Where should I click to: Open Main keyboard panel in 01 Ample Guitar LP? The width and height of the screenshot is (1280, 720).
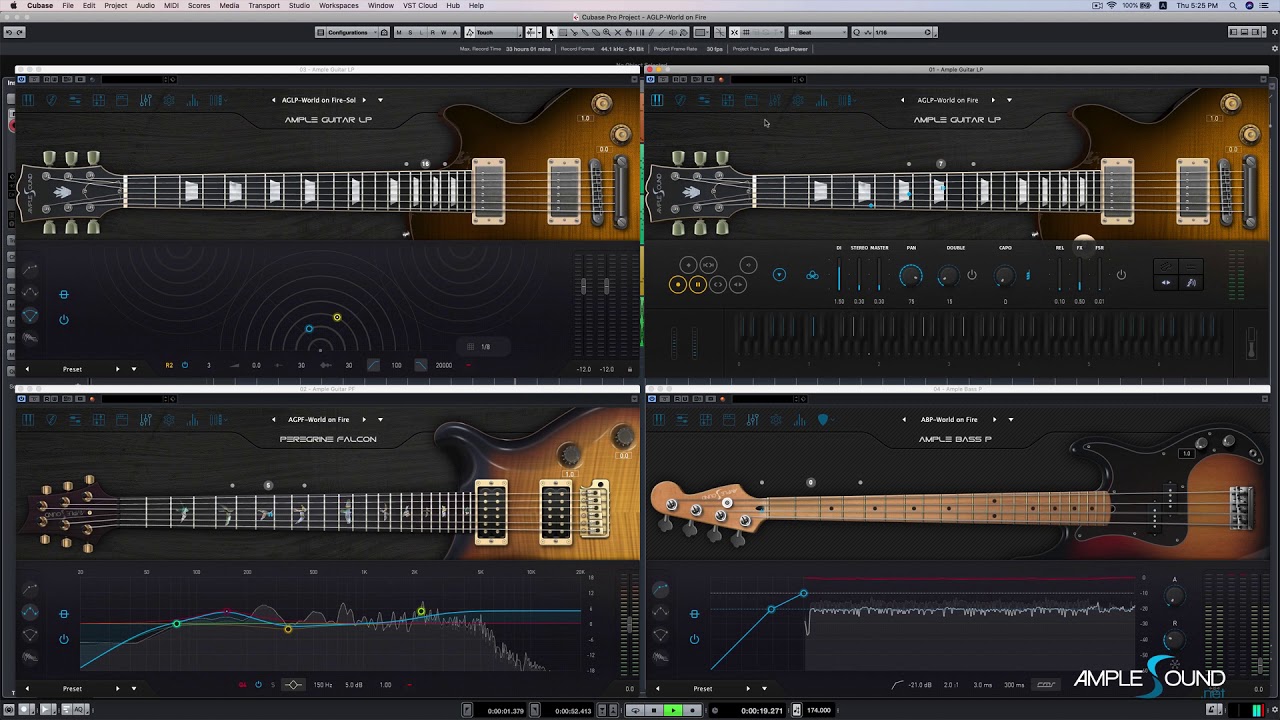tap(657, 100)
